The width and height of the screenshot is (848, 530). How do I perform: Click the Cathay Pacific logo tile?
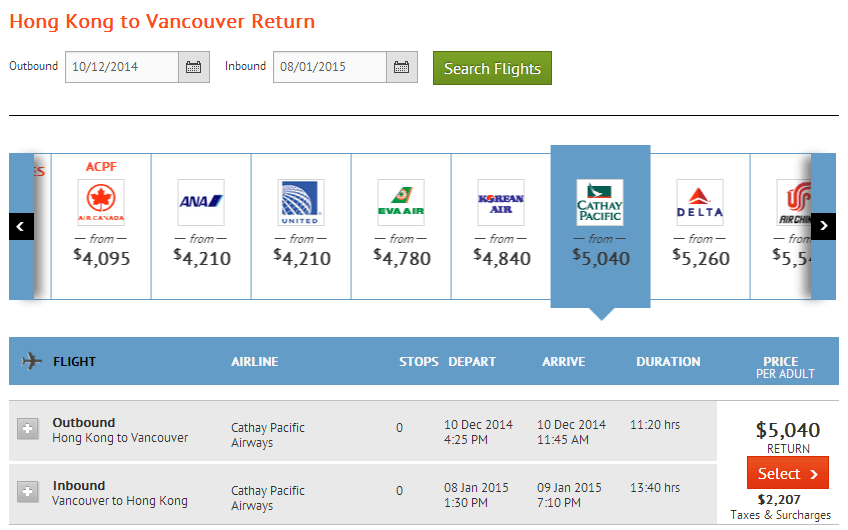600,202
